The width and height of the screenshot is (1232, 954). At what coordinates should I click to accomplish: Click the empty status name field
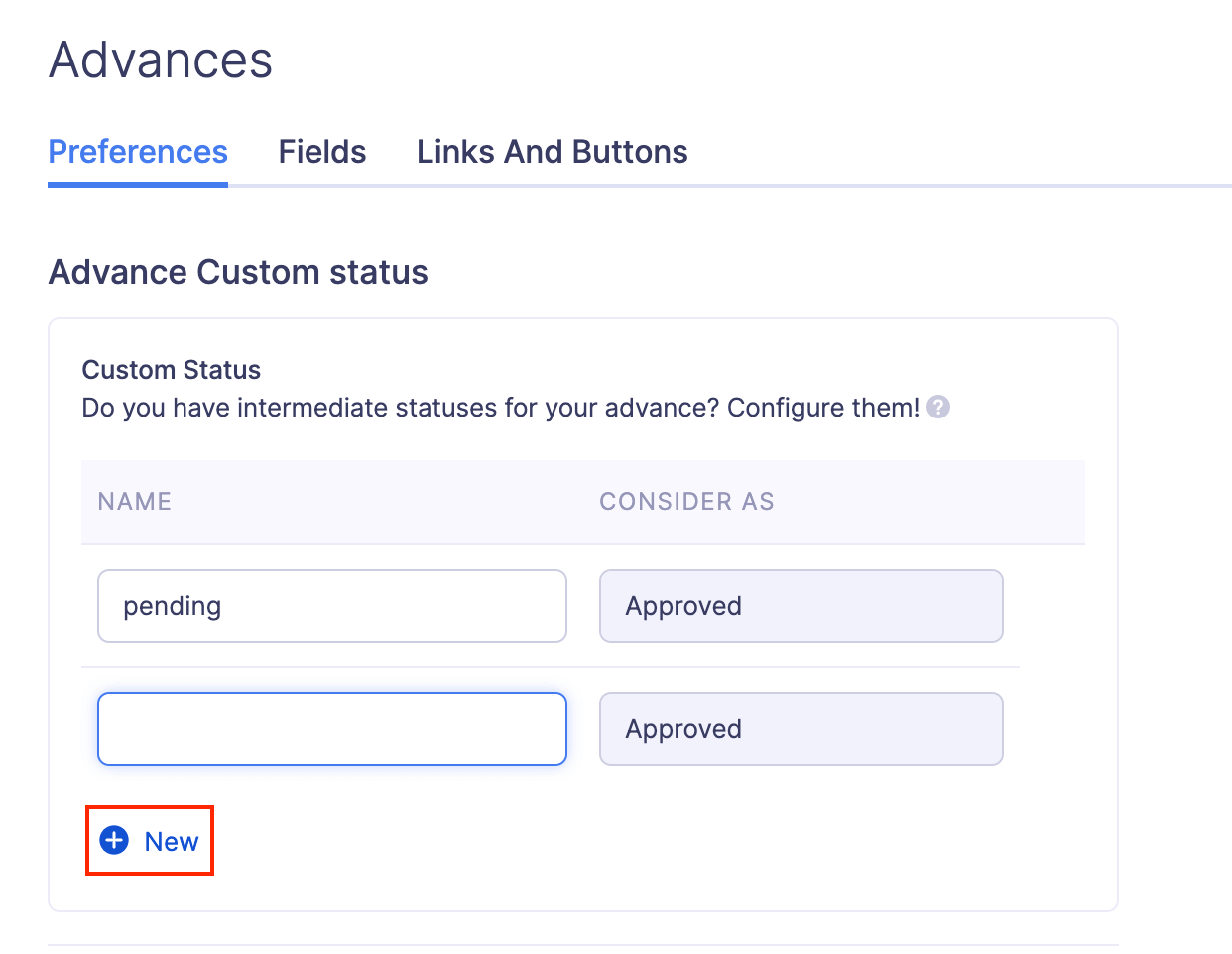(x=331, y=729)
